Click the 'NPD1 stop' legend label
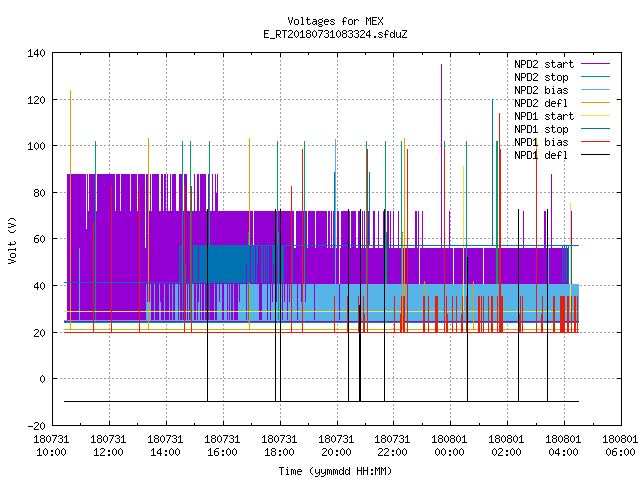640x480 pixels. click(x=541, y=129)
